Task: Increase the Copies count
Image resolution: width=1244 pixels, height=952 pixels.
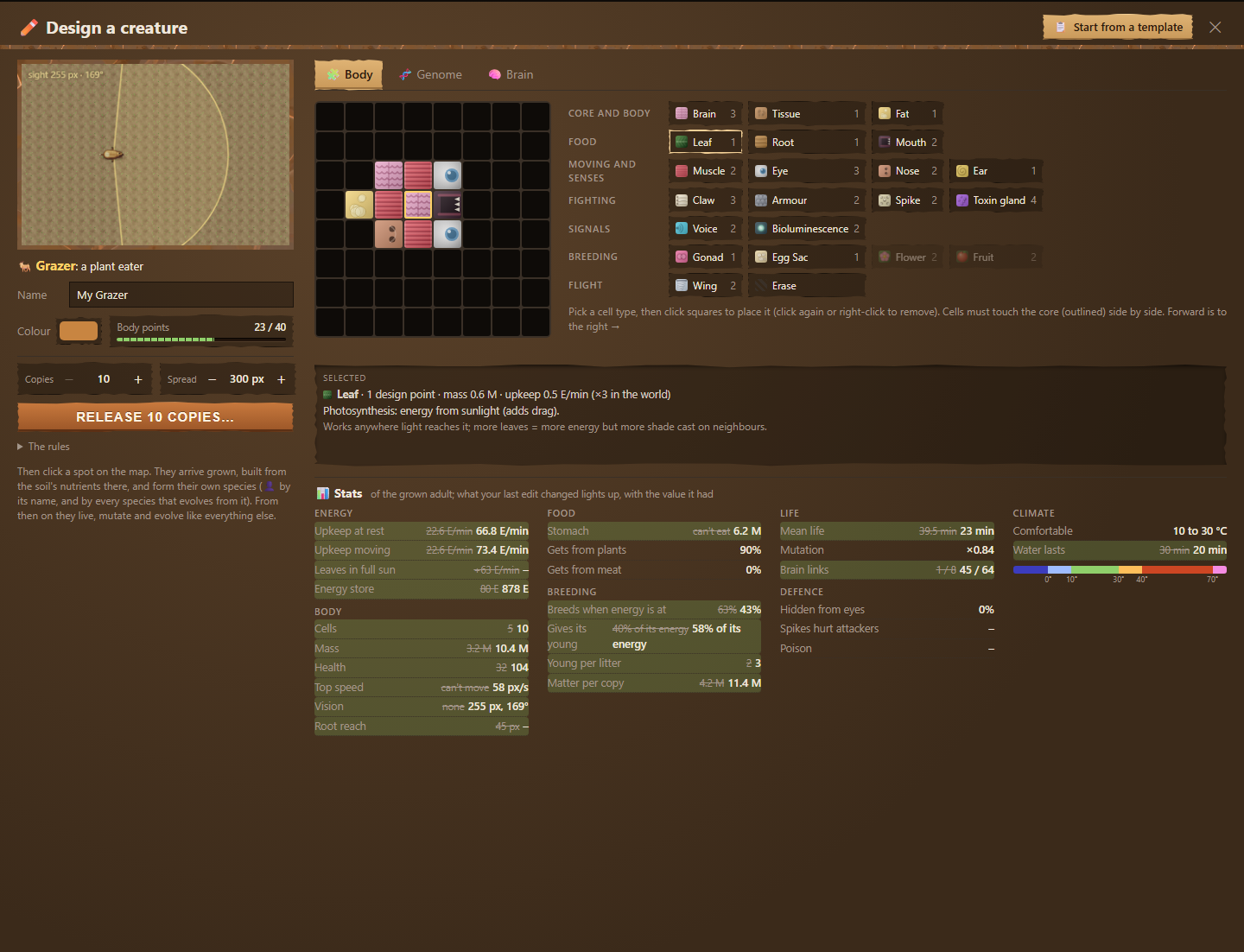Action: (138, 379)
